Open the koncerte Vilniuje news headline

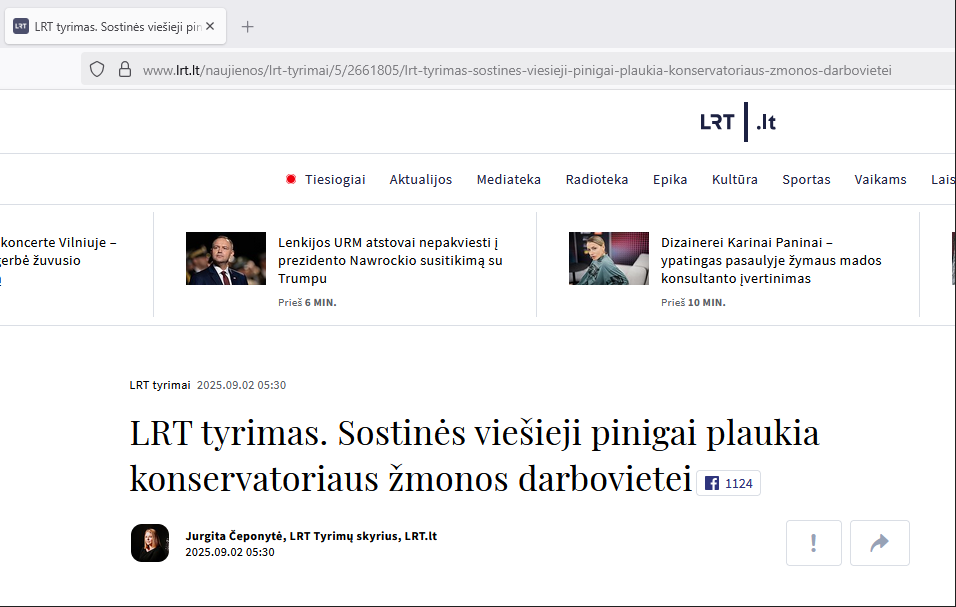pyautogui.click(x=58, y=260)
